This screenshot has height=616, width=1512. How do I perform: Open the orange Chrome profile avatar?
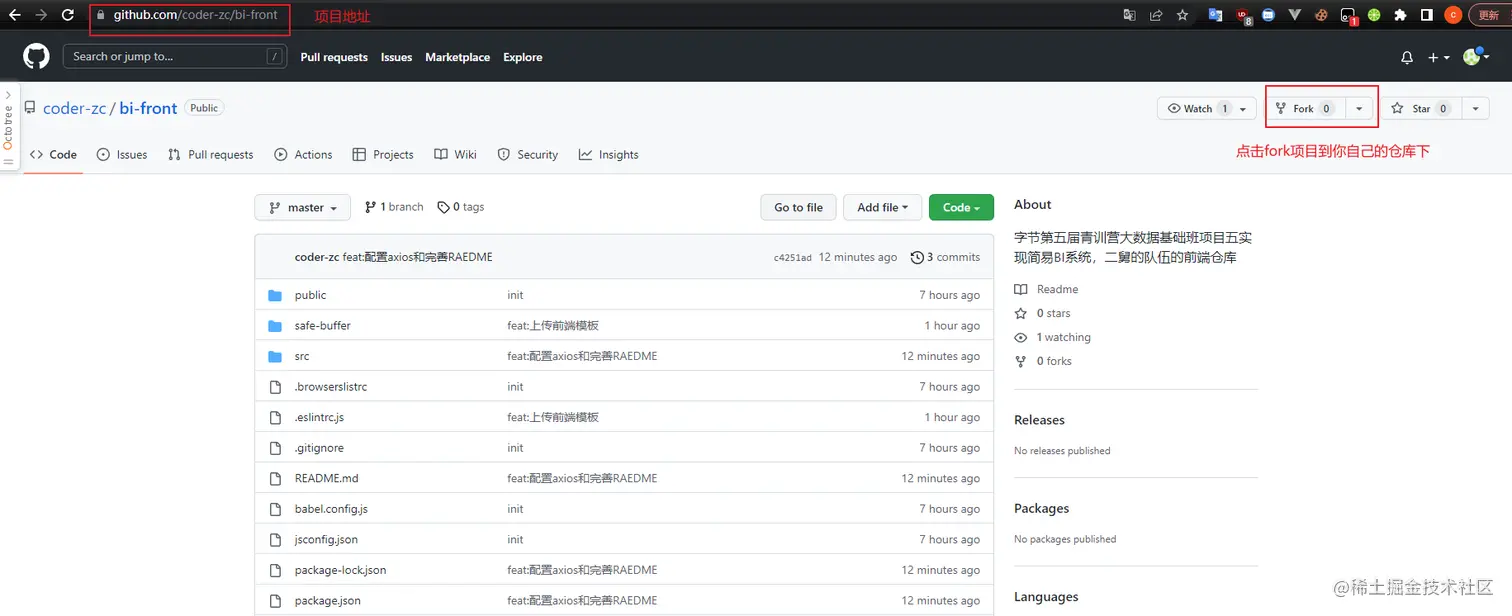pos(1453,15)
